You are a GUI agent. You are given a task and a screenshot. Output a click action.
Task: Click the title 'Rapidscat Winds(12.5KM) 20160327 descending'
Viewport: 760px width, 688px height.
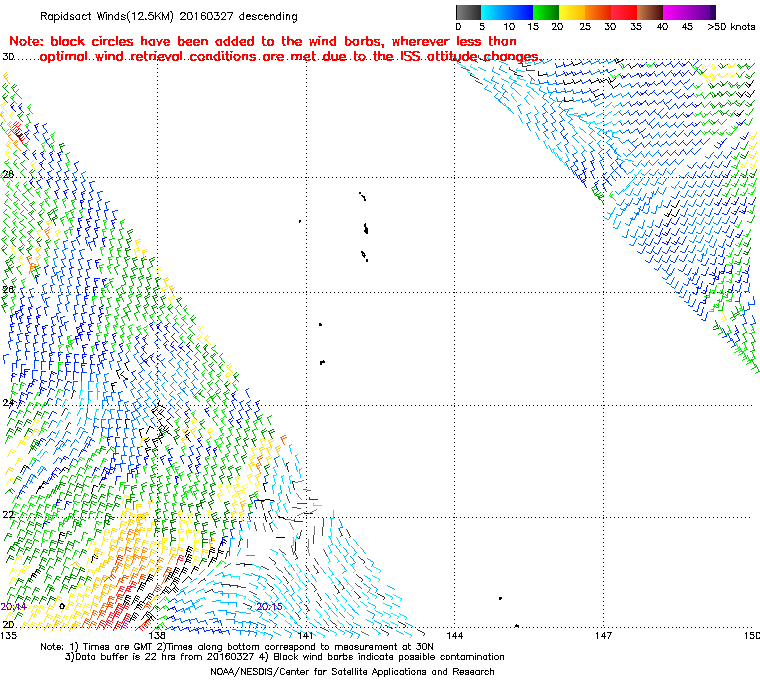pyautogui.click(x=169, y=16)
